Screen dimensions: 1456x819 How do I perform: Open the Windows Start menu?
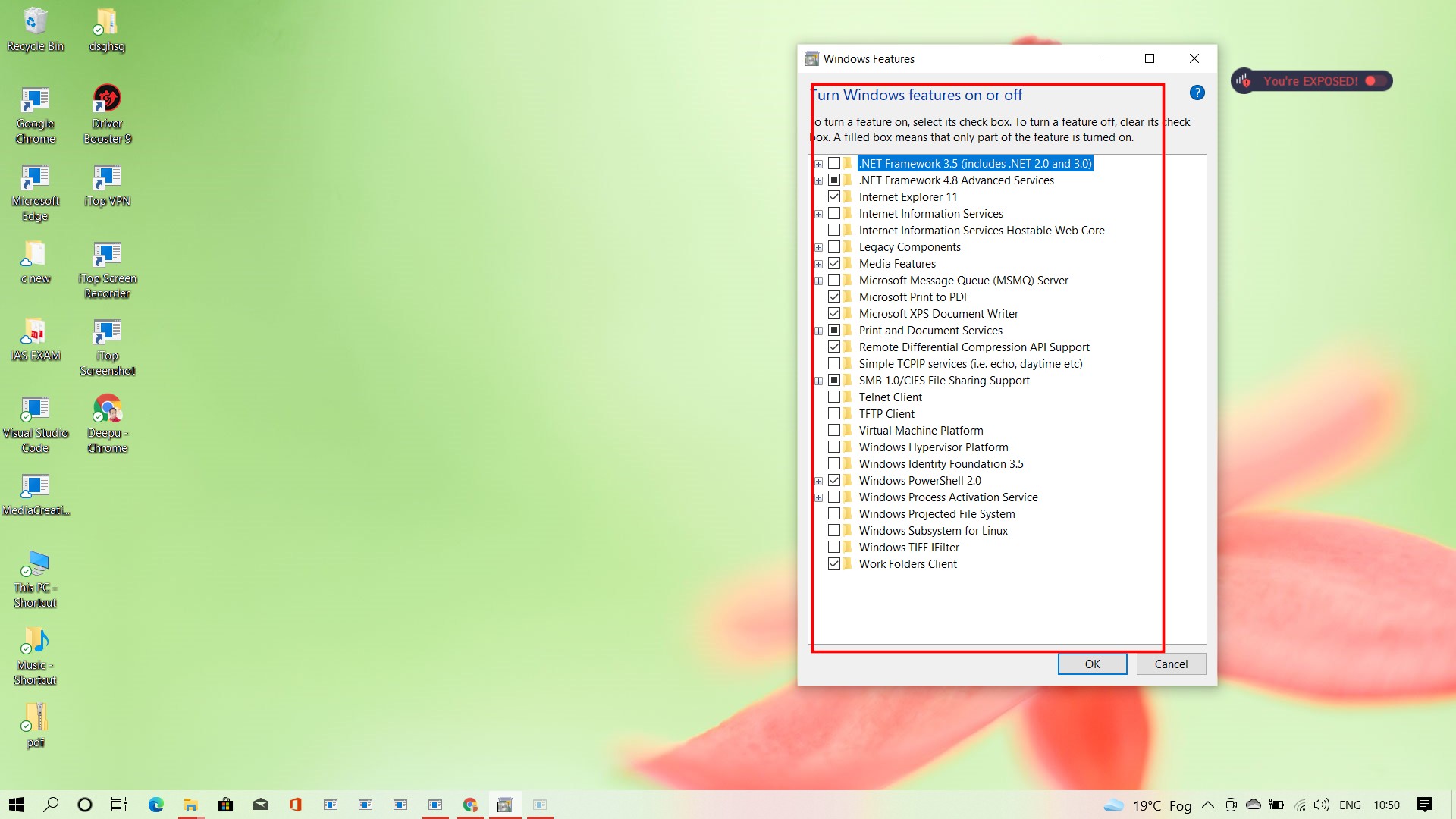pos(17,805)
